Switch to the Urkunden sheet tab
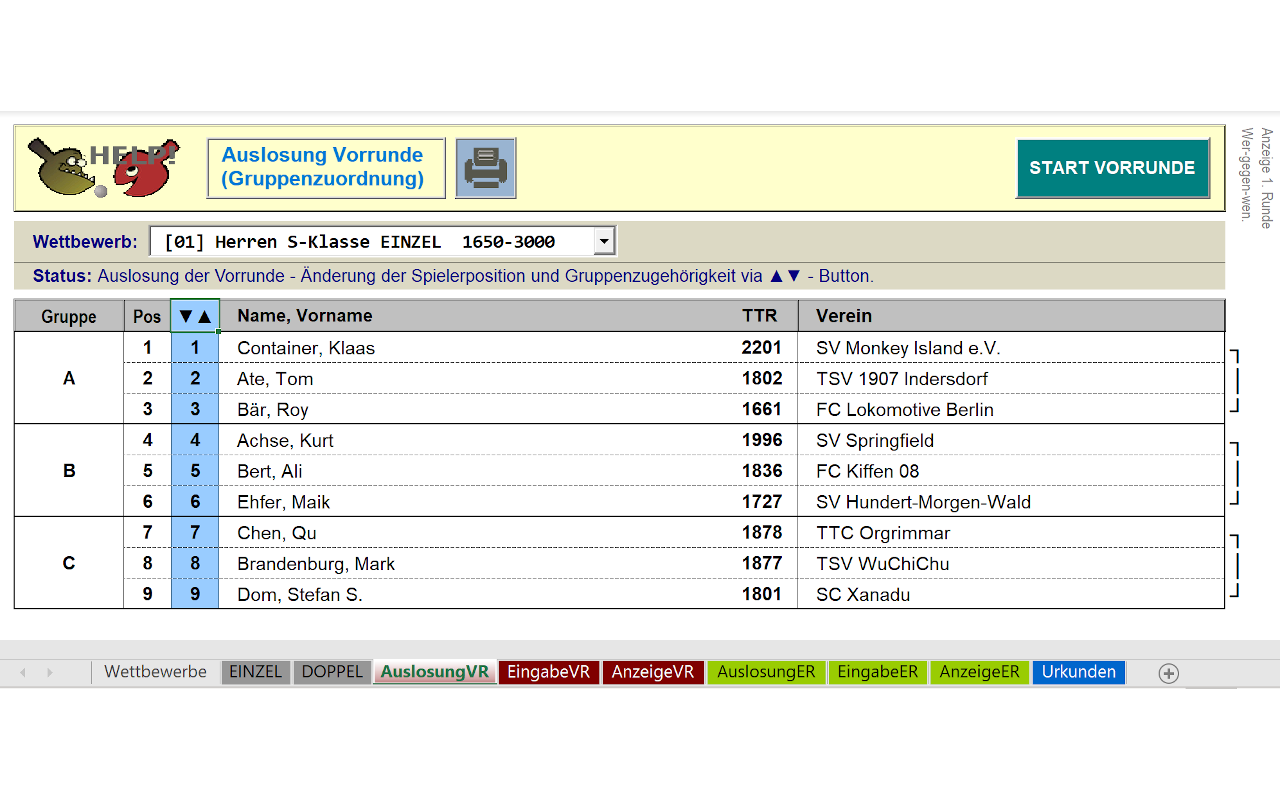 click(x=1078, y=672)
